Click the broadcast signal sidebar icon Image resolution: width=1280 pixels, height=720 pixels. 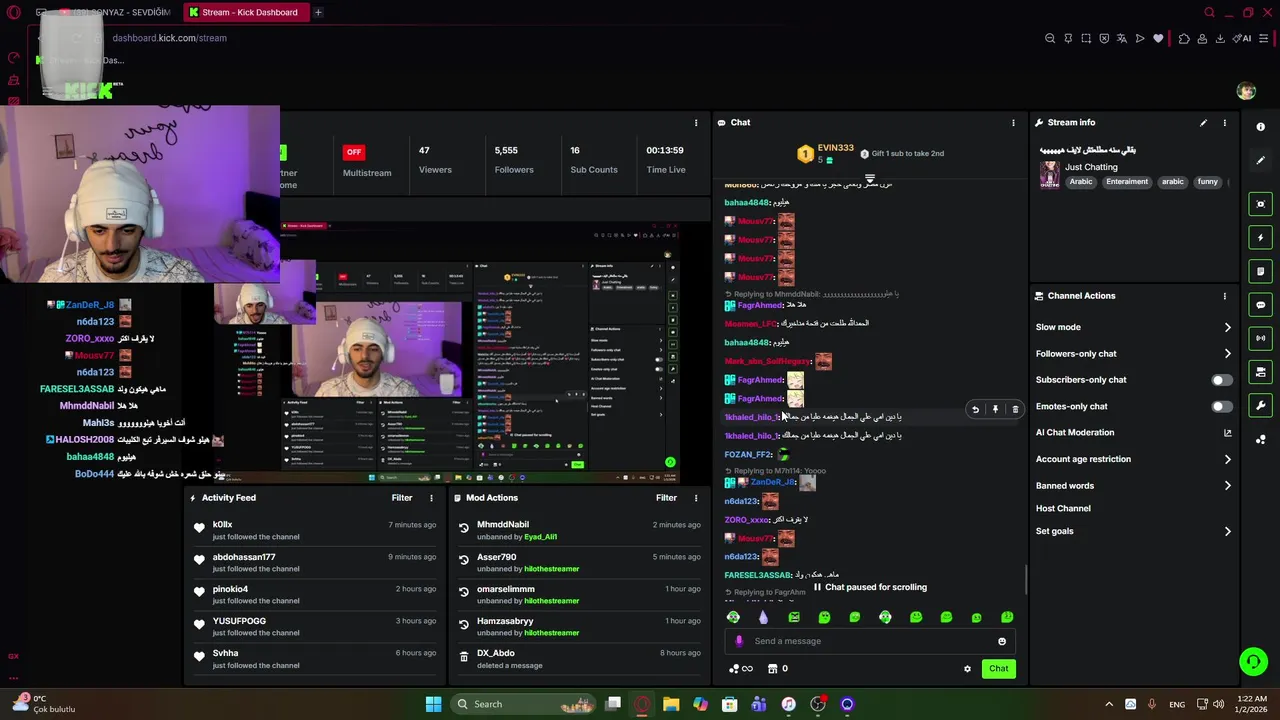coord(1260,338)
